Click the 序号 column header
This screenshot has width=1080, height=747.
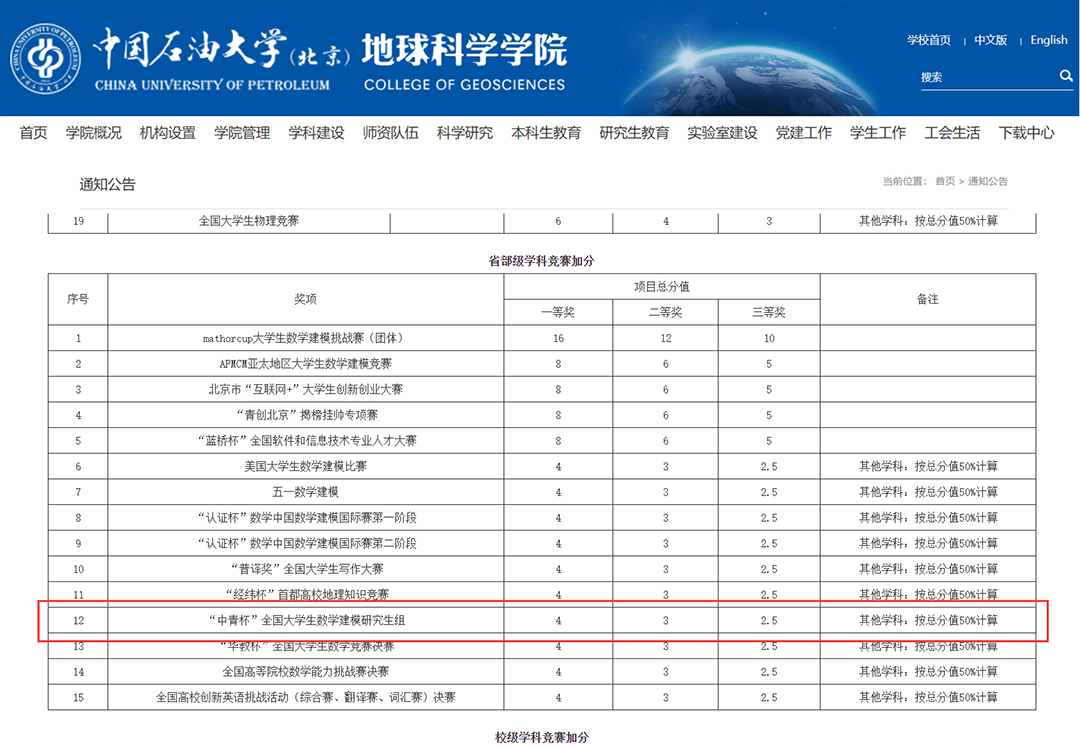[x=78, y=299]
